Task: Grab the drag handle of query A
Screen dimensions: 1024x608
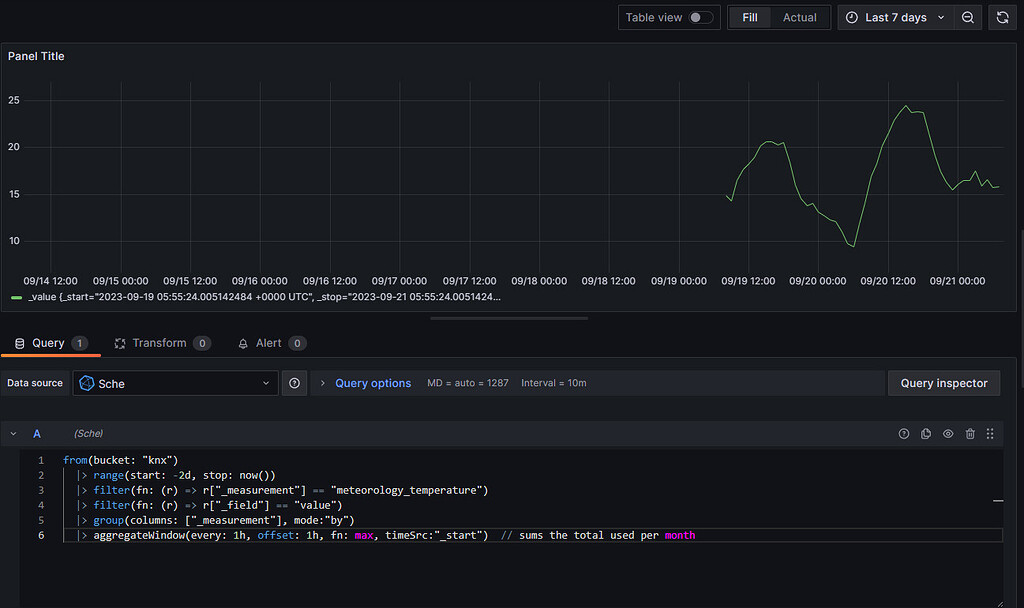Action: (990, 433)
